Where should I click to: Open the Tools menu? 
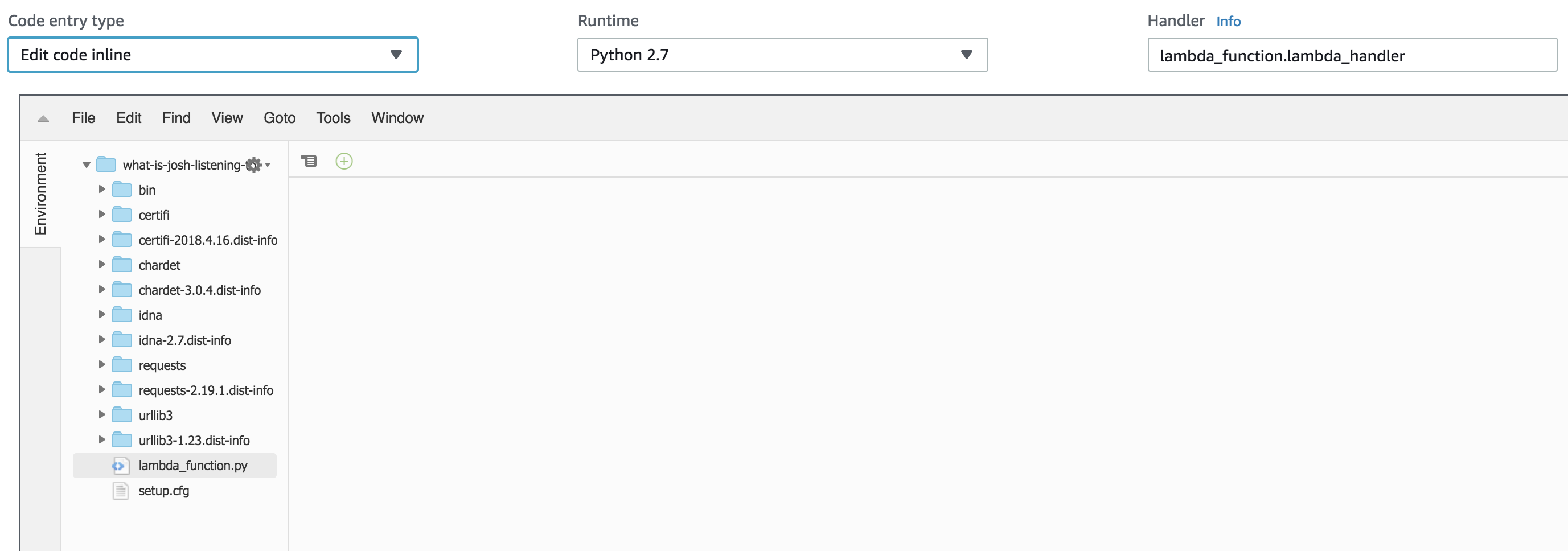(x=333, y=117)
